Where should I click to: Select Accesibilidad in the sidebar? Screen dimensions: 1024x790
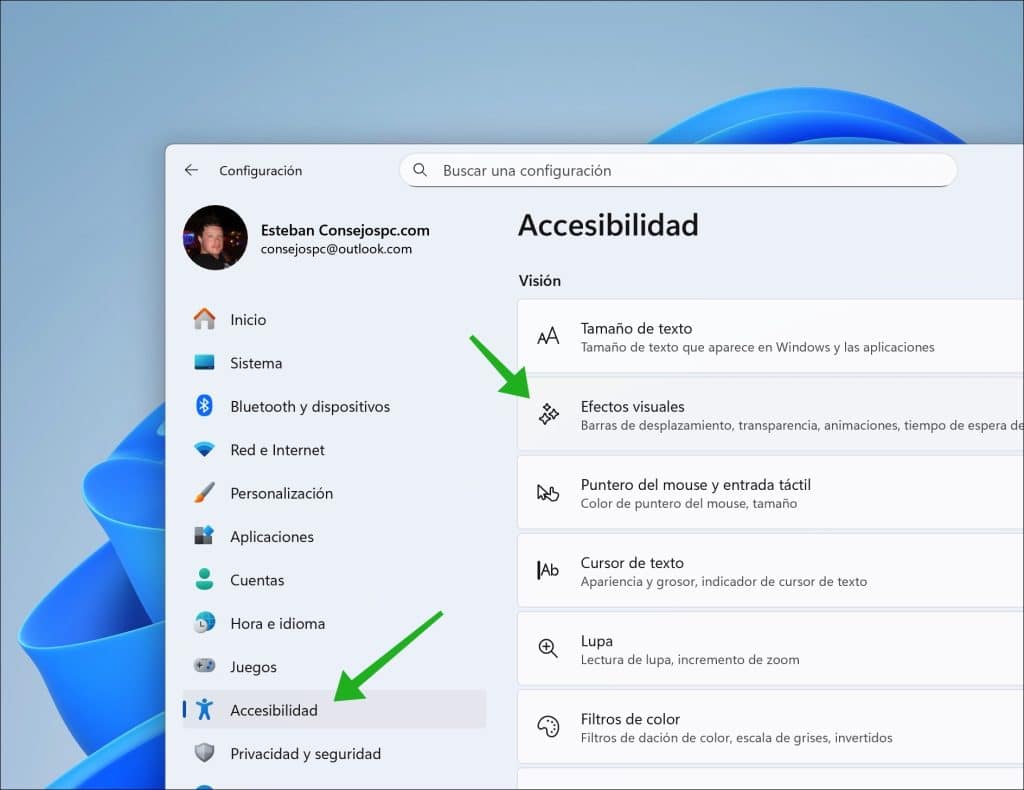point(273,710)
